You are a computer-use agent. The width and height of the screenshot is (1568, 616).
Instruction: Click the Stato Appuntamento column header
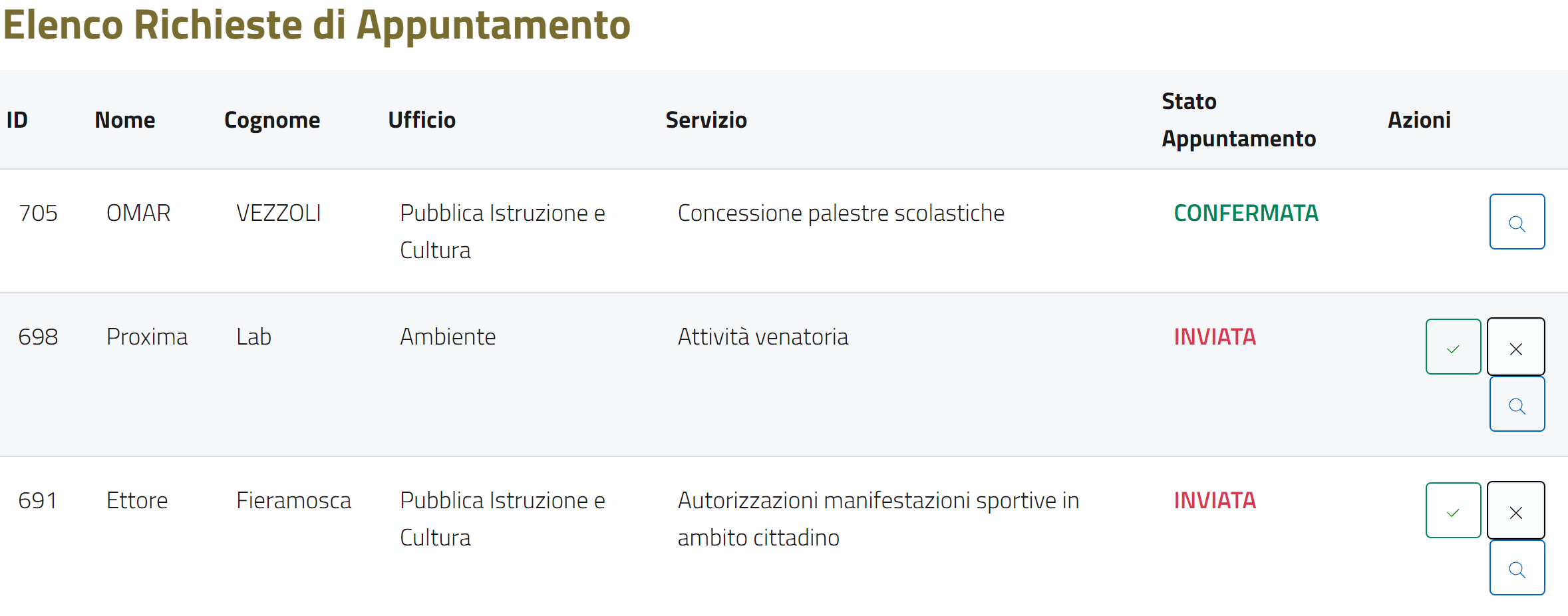1238,120
